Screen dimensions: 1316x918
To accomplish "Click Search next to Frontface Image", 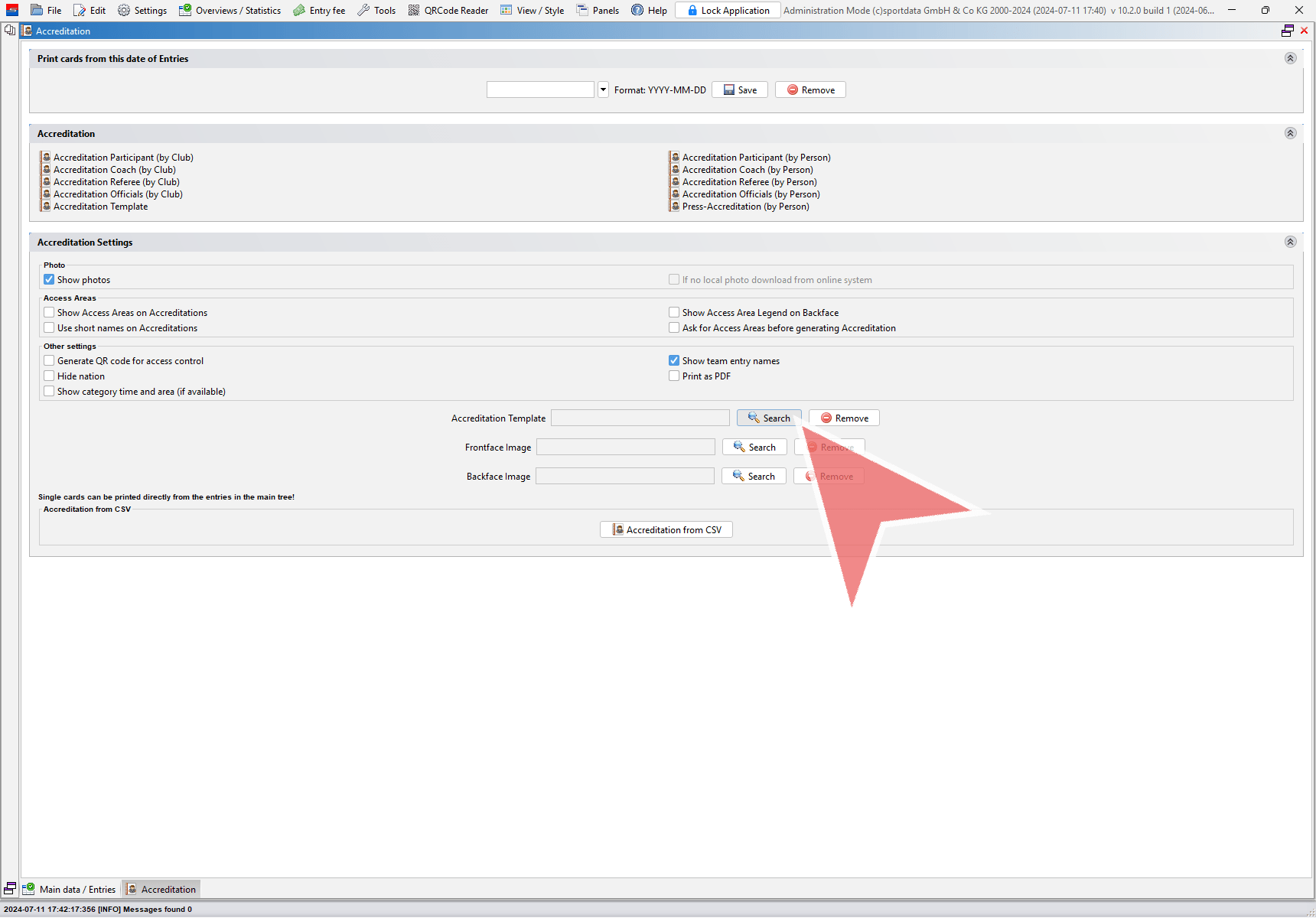I will pos(754,448).
